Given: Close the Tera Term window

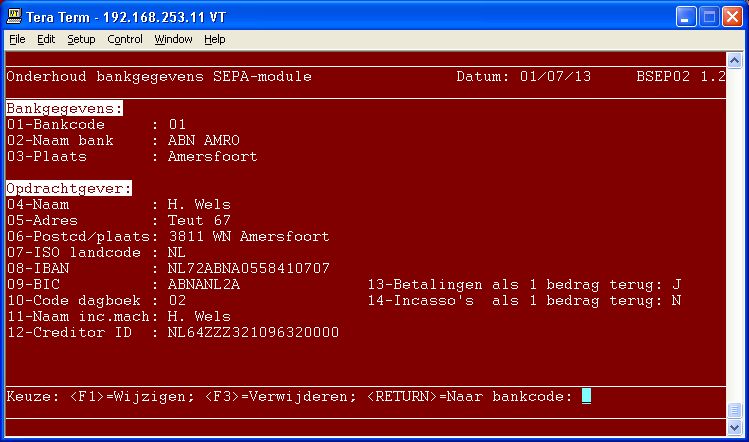Looking at the screenshot, I should click(x=731, y=16).
